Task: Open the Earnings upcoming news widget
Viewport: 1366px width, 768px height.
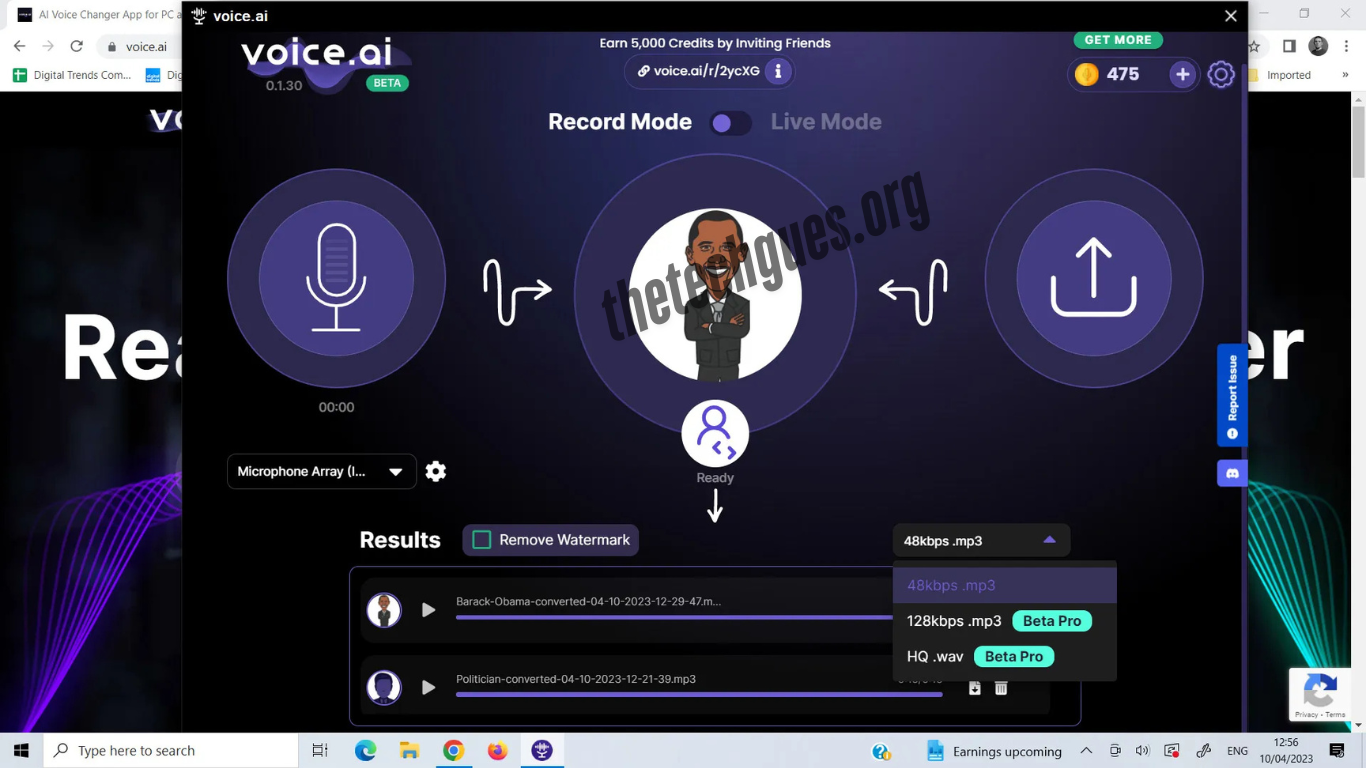Action: coord(994,751)
